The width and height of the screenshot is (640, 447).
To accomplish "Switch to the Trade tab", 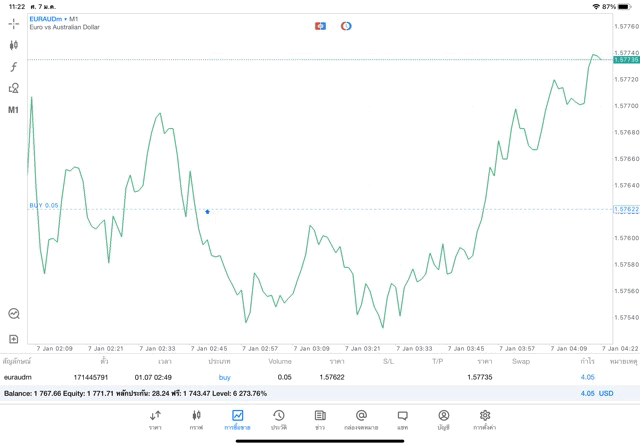I will (x=238, y=420).
